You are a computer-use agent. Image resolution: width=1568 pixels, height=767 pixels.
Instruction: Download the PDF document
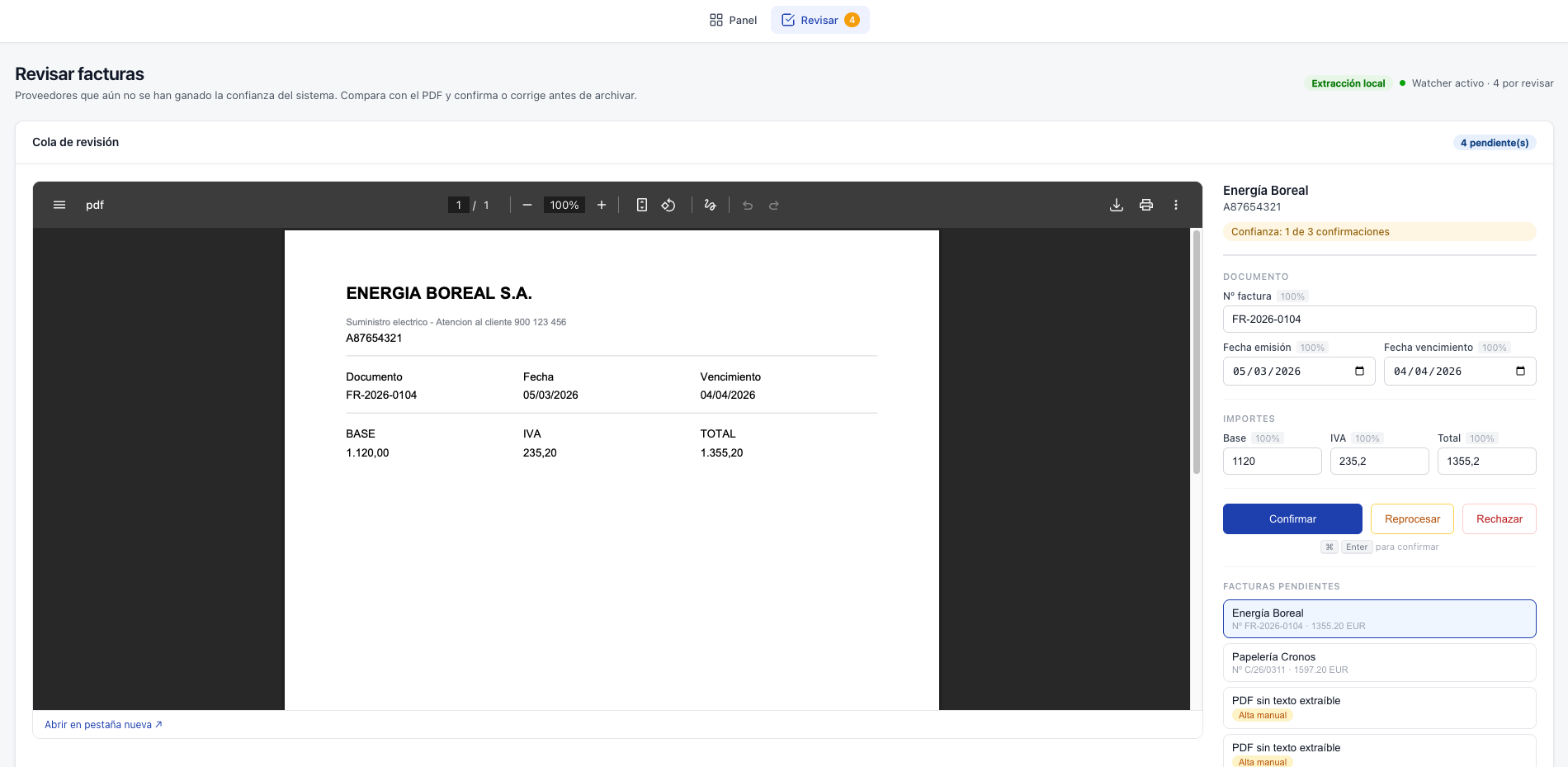1117,205
